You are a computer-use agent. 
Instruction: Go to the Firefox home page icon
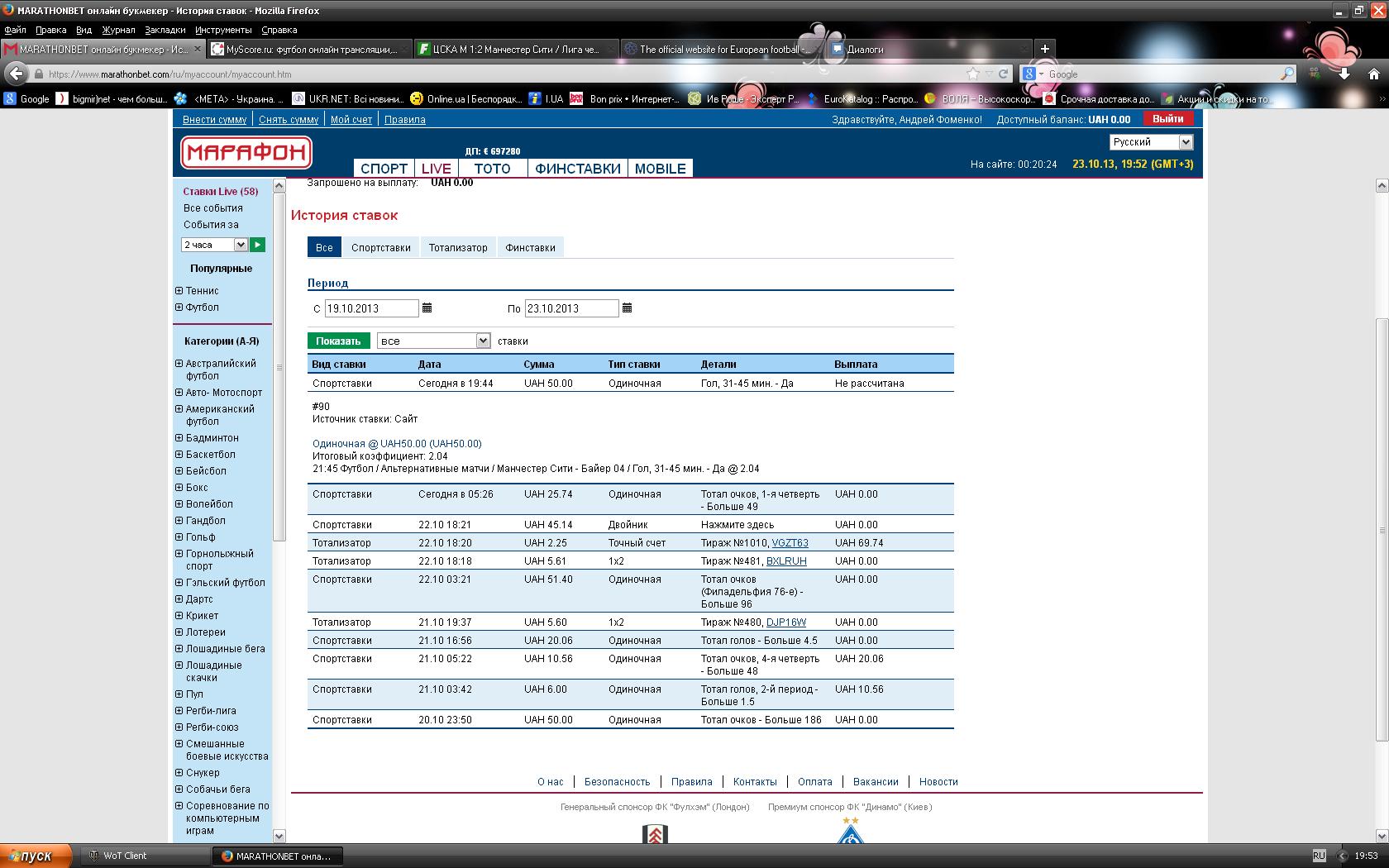1374,74
